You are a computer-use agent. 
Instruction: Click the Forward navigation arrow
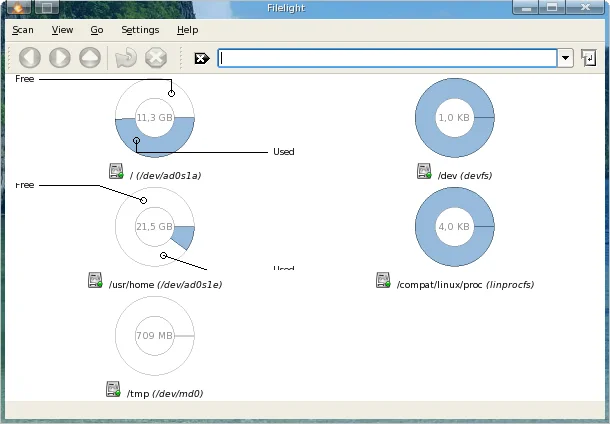60,58
